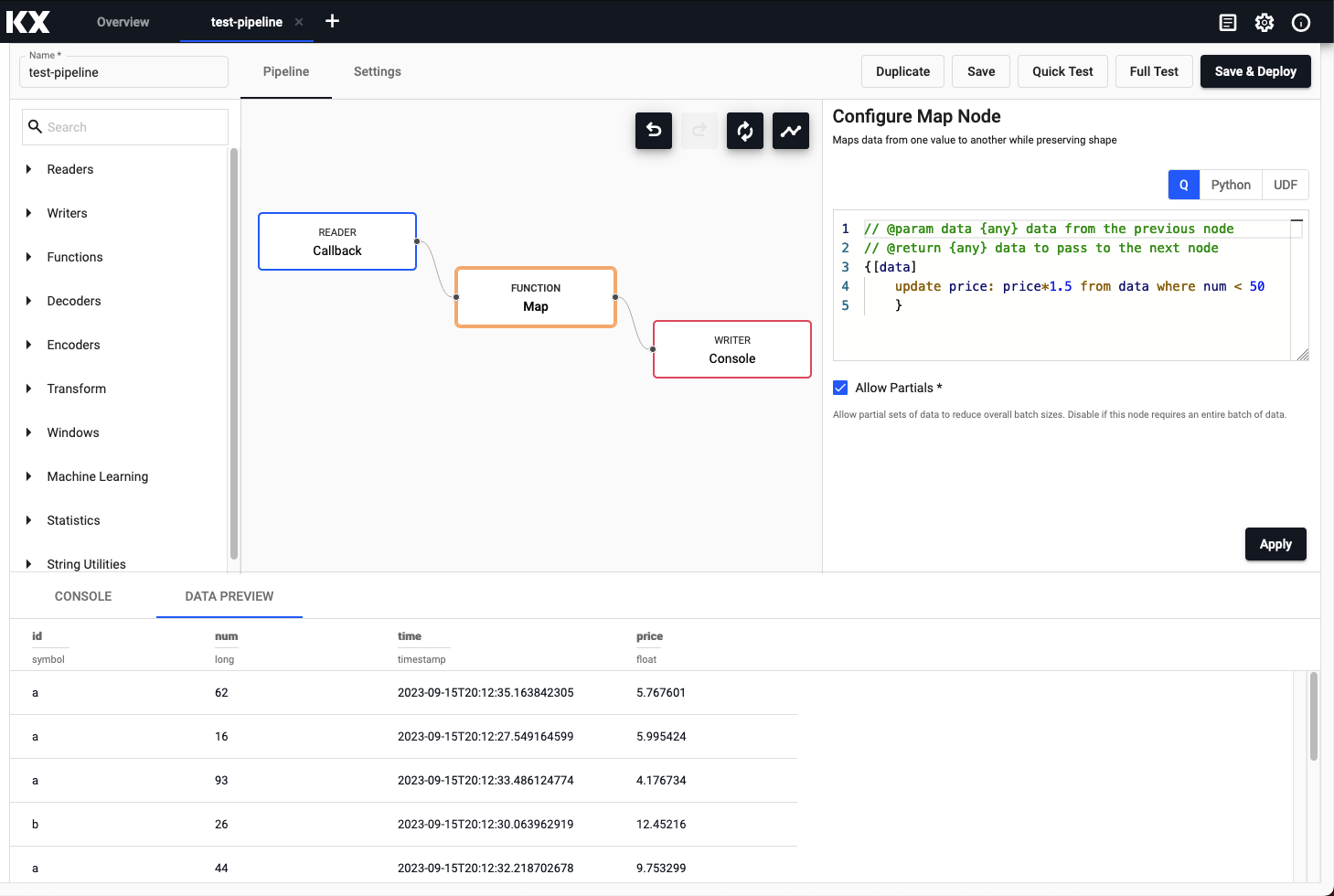Viewport: 1334px width, 896px height.
Task: Click the Duplicate button
Action: pyautogui.click(x=902, y=71)
